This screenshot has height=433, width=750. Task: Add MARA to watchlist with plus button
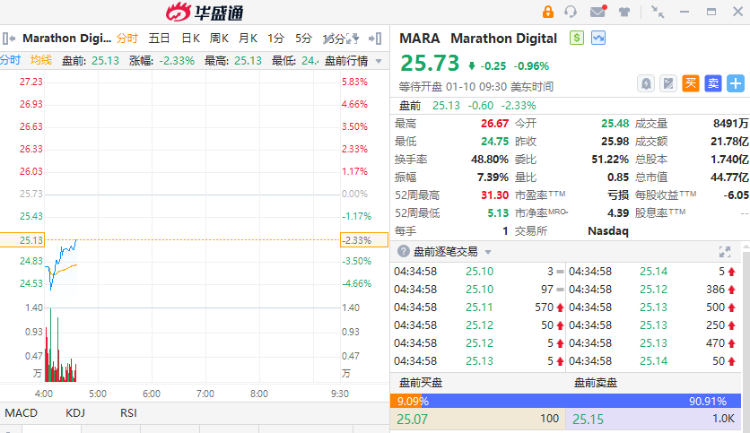tap(735, 83)
